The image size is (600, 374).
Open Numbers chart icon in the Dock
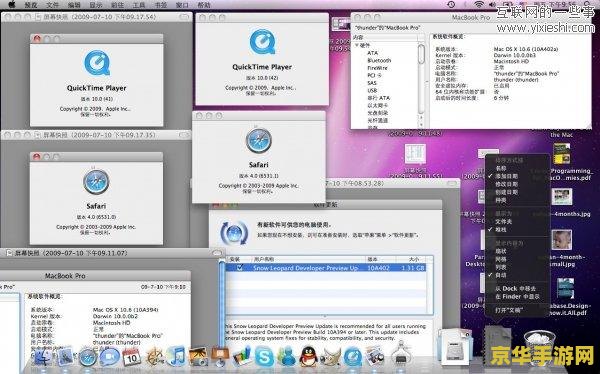coord(242,356)
